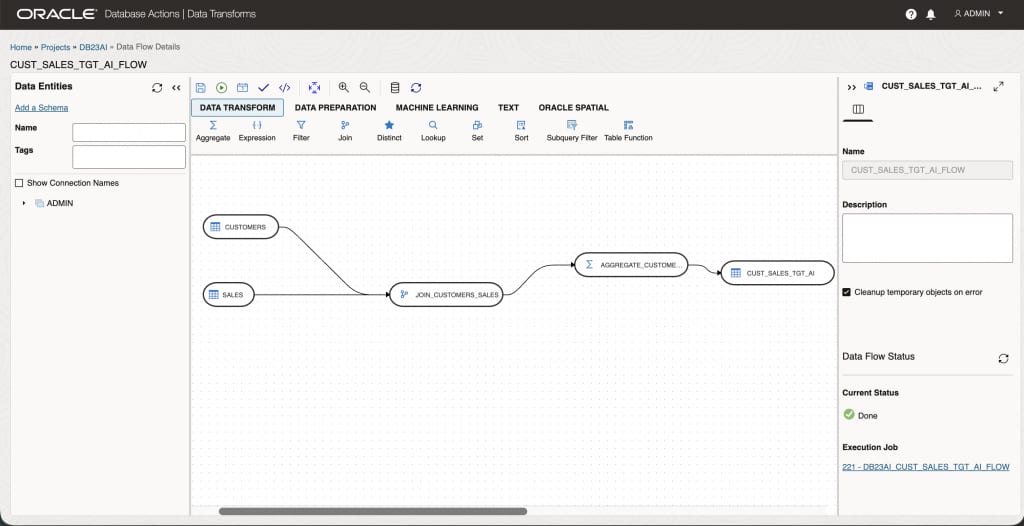Switch to the DATA PREPARATION tab
The height and width of the screenshot is (526, 1024).
pyautogui.click(x=336, y=108)
